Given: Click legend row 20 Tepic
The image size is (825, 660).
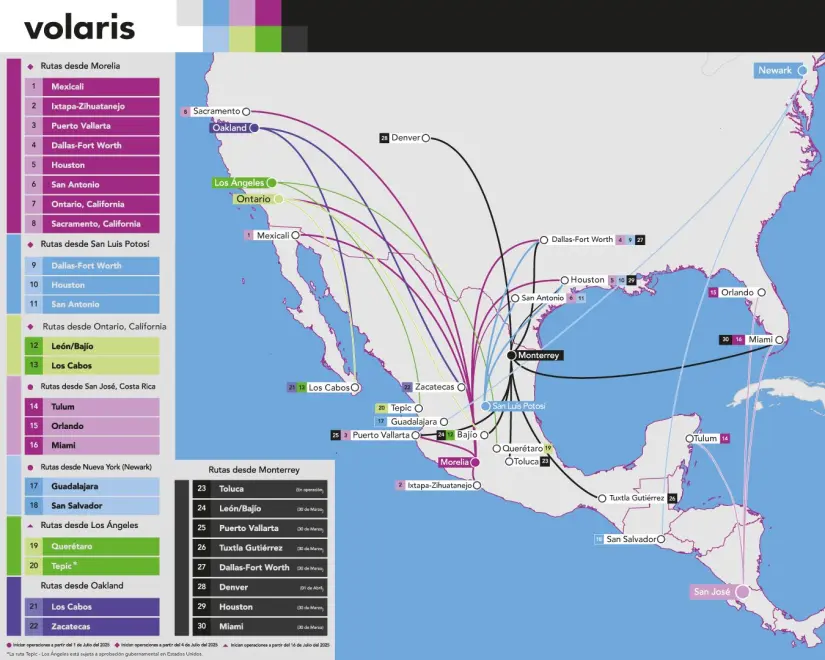Looking at the screenshot, I should click(92, 566).
